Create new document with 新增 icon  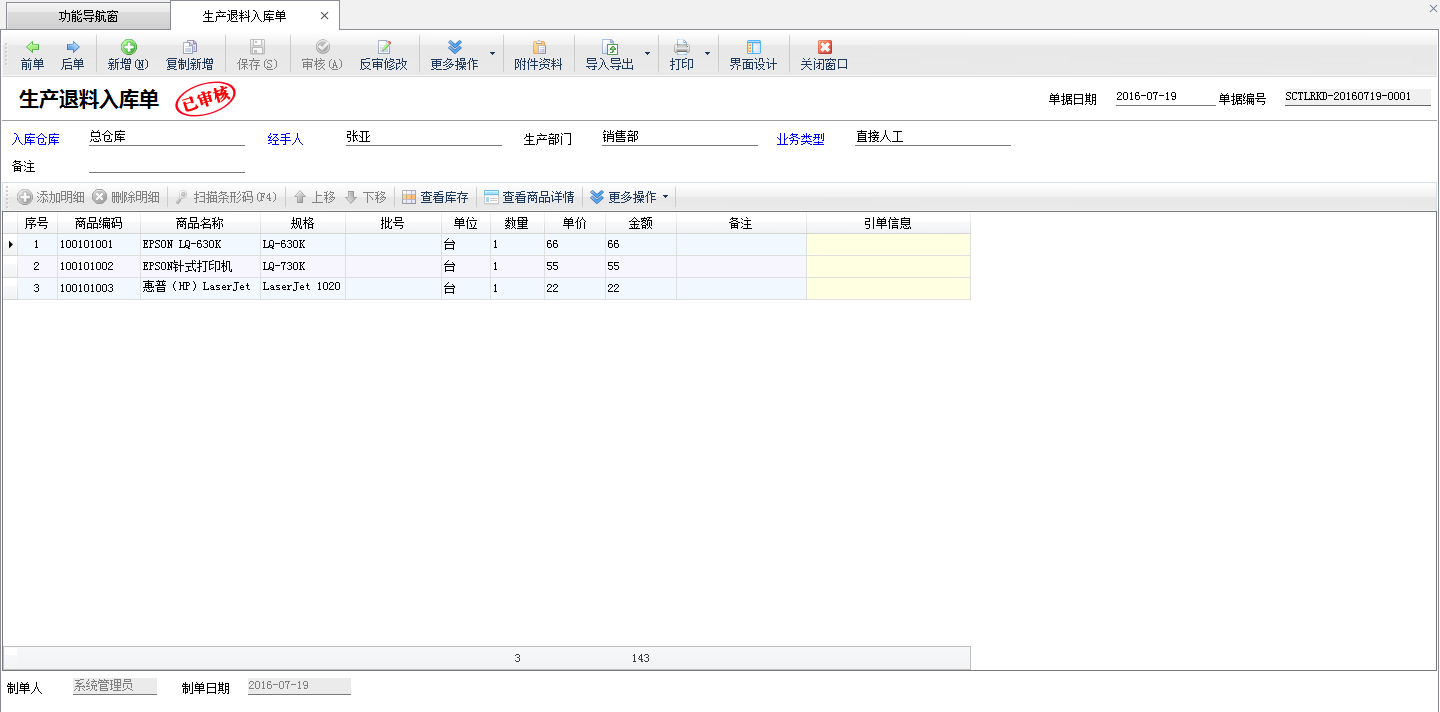128,48
